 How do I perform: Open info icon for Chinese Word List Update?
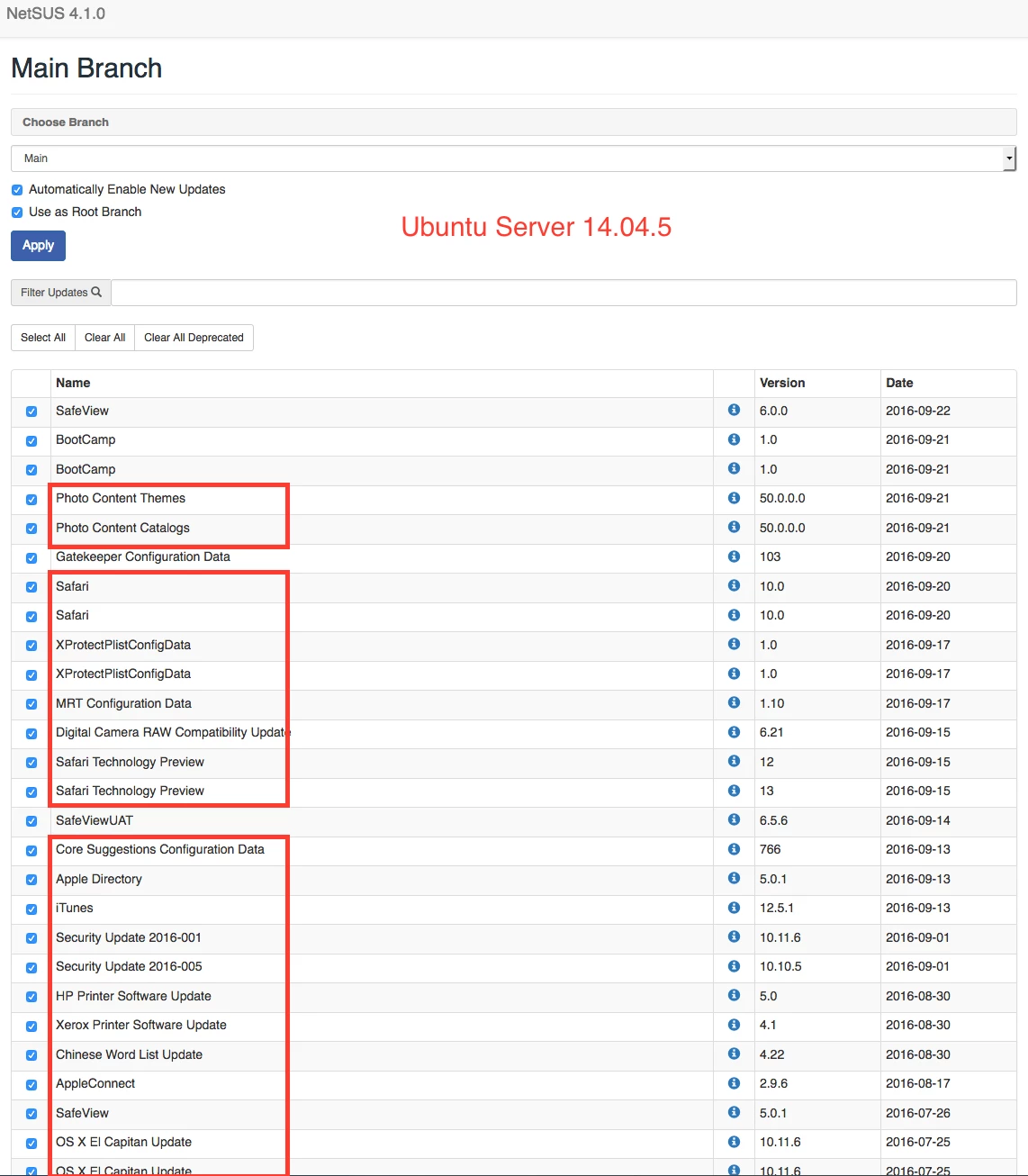point(734,1054)
